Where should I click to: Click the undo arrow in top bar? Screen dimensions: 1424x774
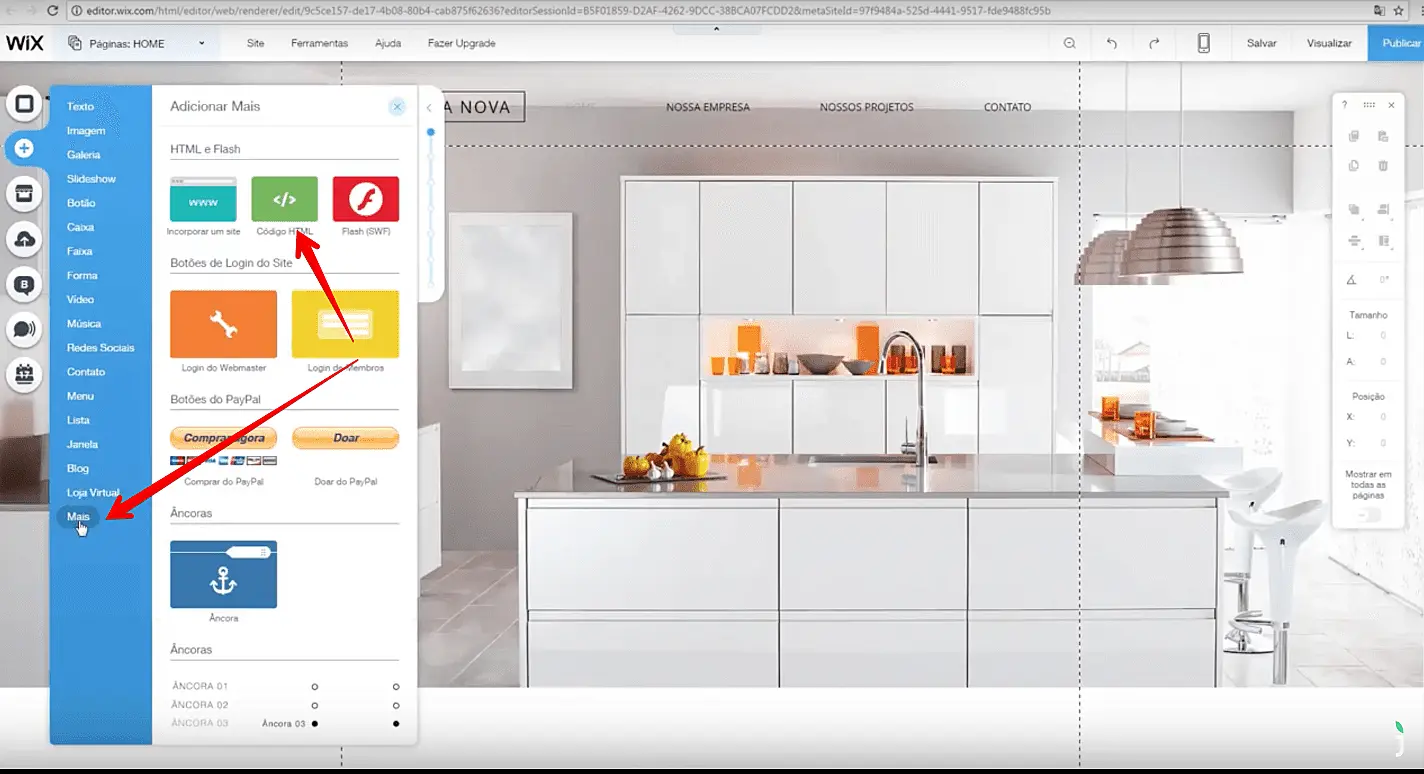click(x=1112, y=43)
